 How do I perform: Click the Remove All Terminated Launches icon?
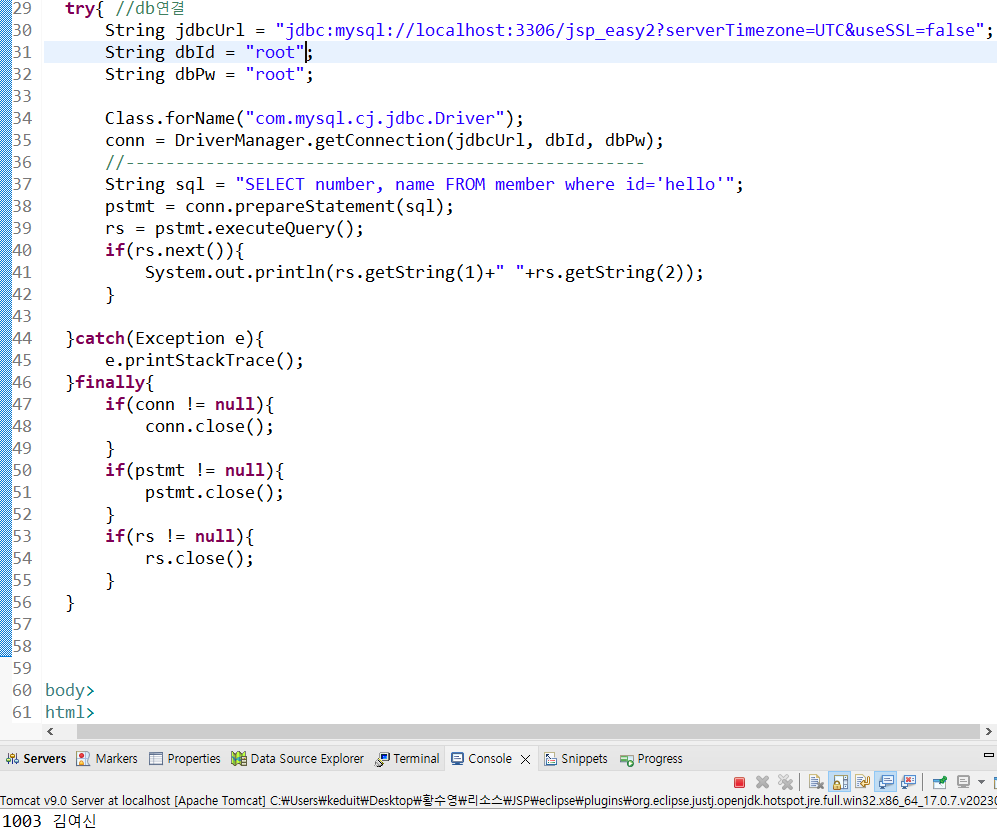coord(785,782)
